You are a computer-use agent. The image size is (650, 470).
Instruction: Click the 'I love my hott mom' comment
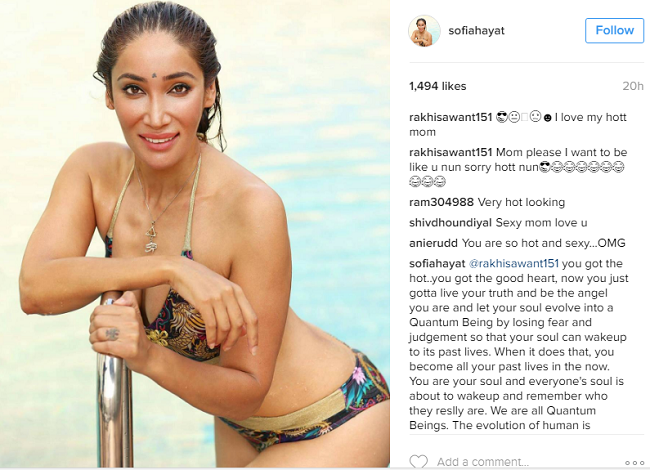pyautogui.click(x=518, y=124)
